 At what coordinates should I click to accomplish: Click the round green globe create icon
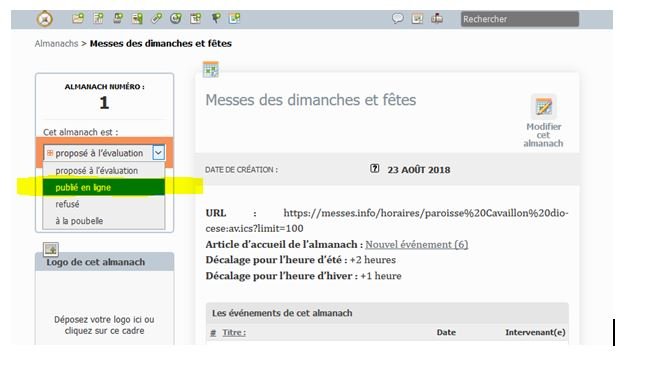[x=176, y=18]
